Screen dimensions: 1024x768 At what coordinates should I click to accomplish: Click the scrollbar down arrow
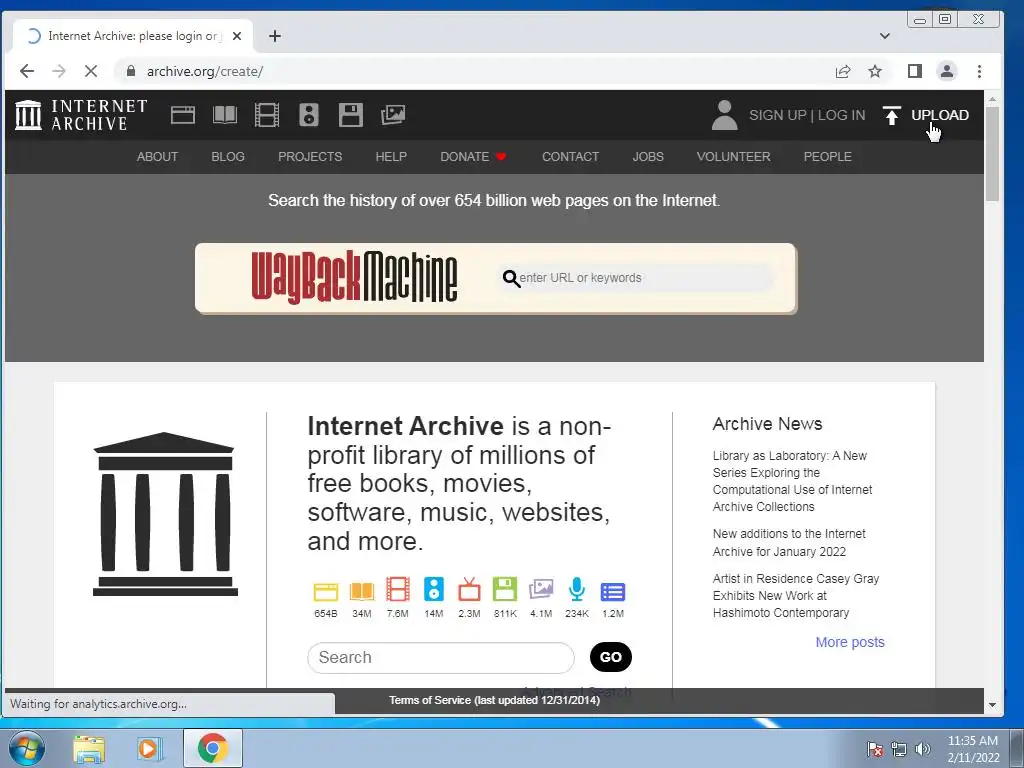pyautogui.click(x=993, y=705)
